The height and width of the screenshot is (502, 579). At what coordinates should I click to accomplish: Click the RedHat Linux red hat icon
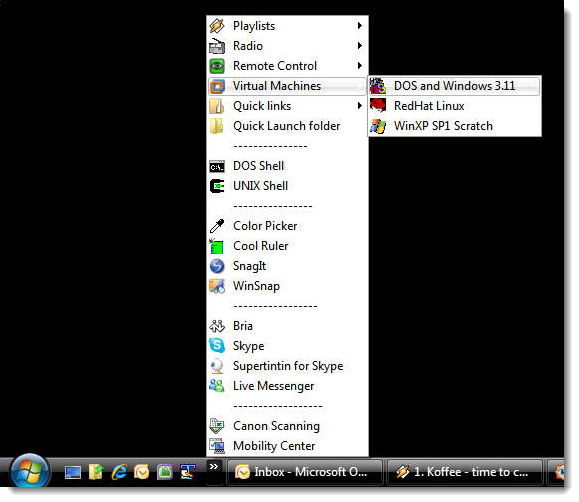(378, 106)
